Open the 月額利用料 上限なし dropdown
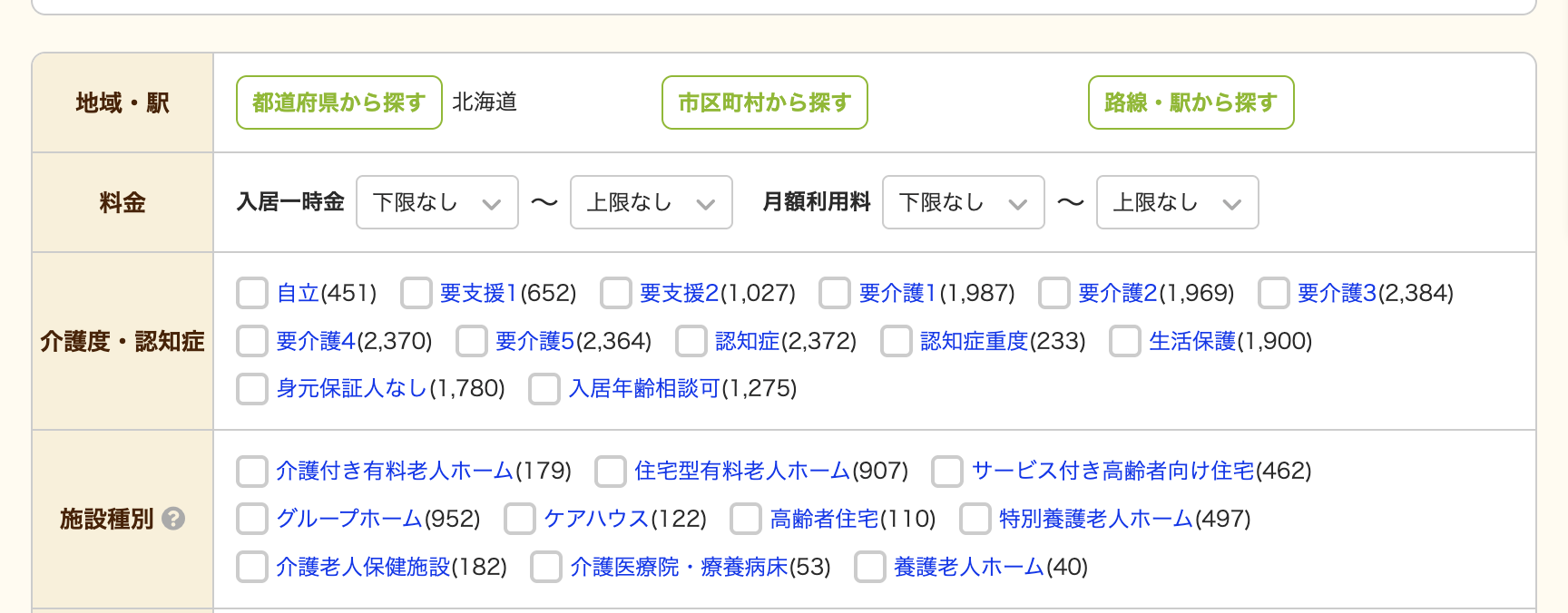This screenshot has width=1568, height=613. [x=1177, y=202]
